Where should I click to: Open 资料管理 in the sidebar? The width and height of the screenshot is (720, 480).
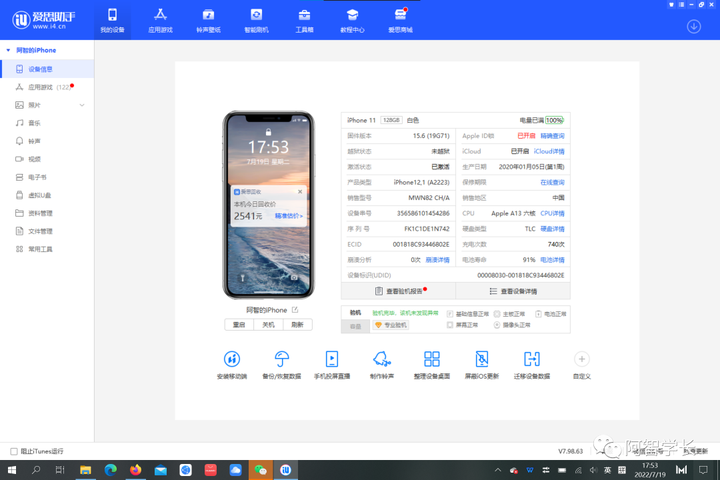click(47, 213)
